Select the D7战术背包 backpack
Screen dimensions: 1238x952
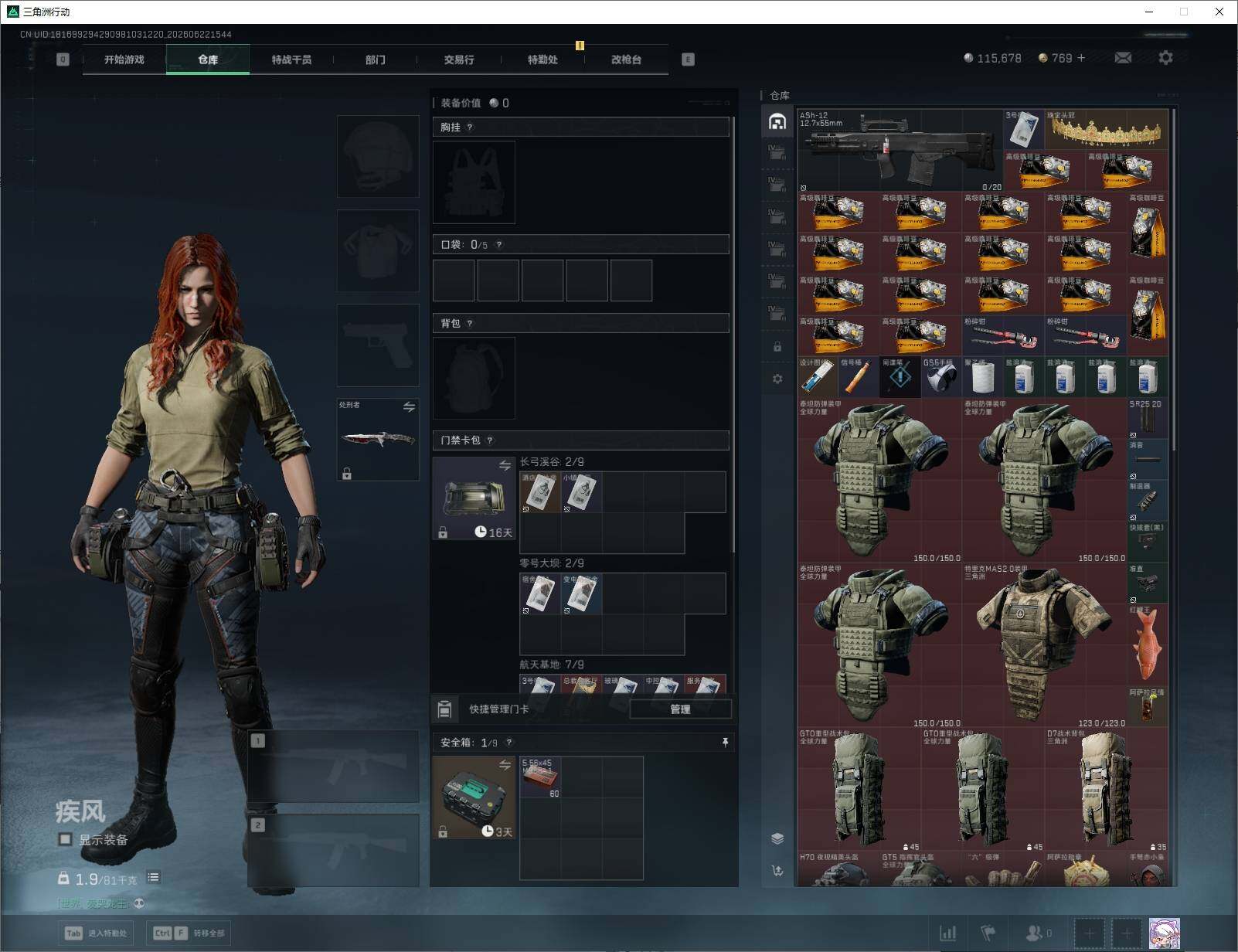[1107, 790]
